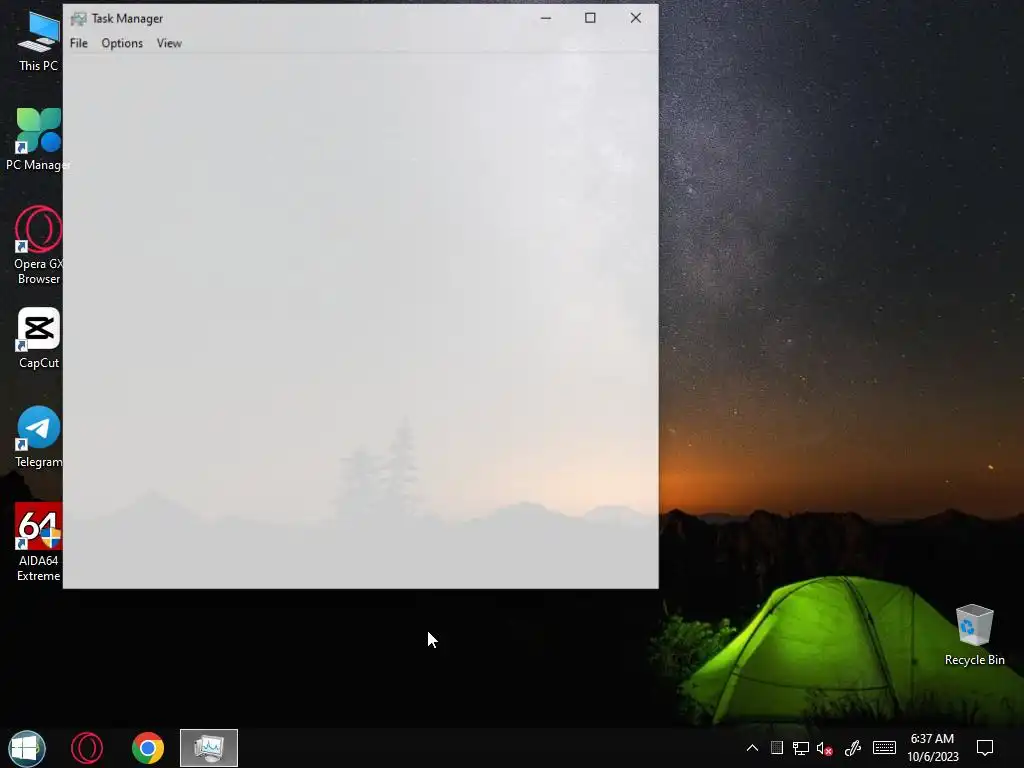The width and height of the screenshot is (1024, 768).
Task: Open the notification Action Center
Action: (985, 748)
